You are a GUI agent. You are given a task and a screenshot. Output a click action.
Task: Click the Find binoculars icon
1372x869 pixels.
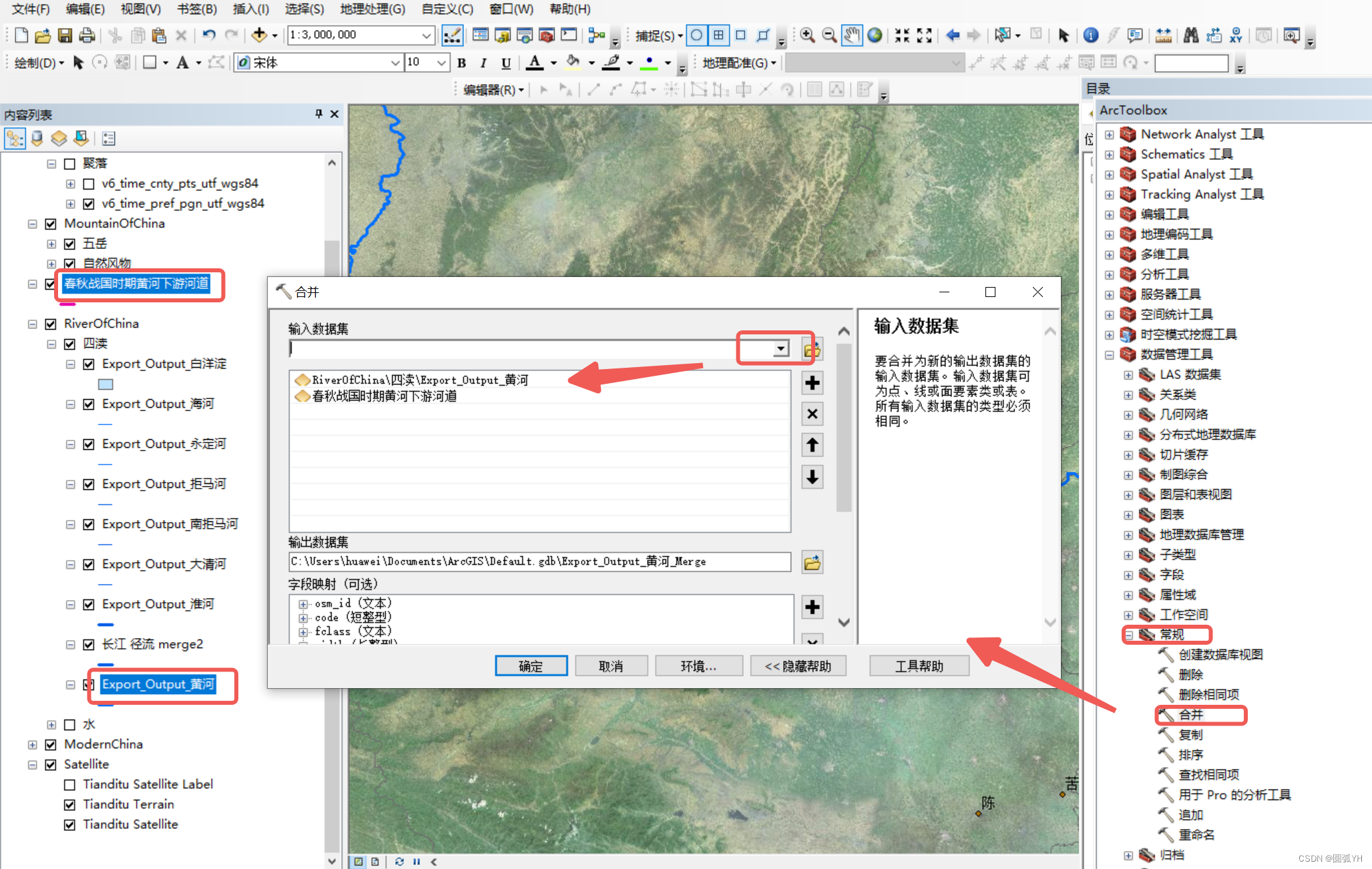tap(1191, 35)
